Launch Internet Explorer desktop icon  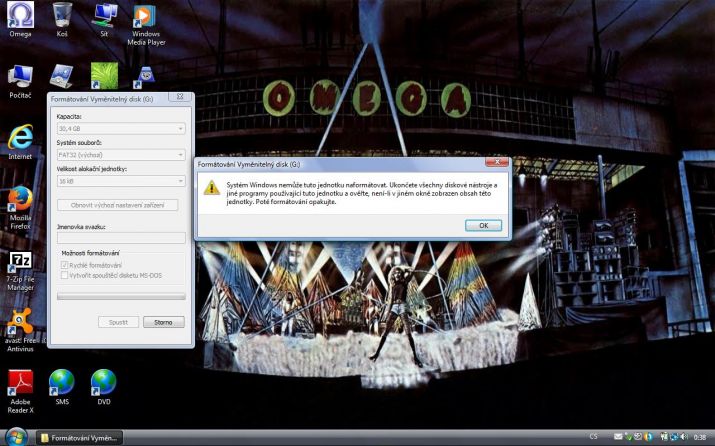pyautogui.click(x=20, y=141)
